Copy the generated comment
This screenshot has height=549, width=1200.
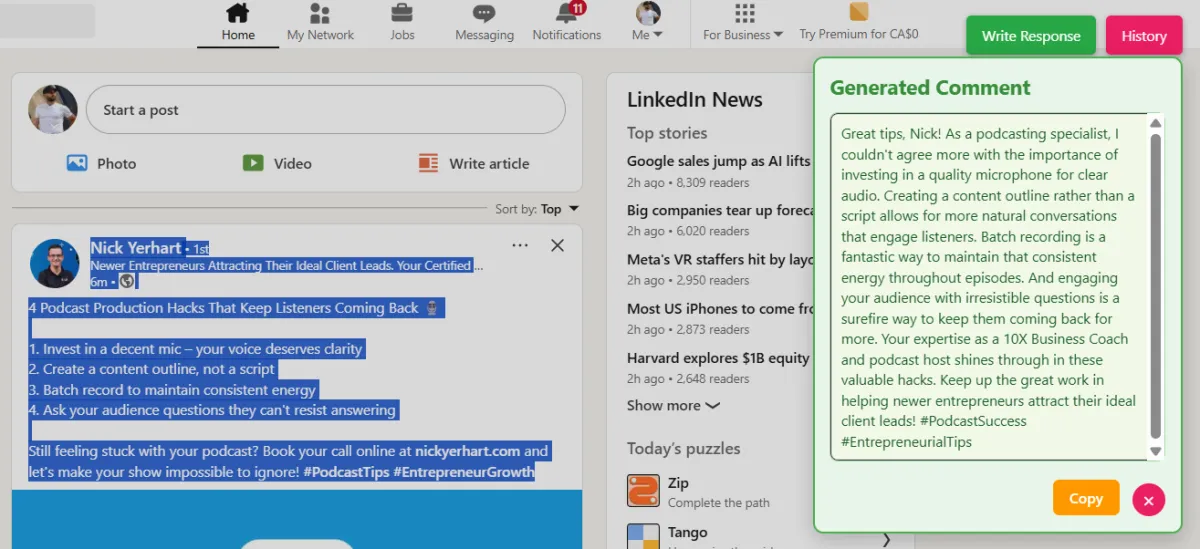(x=1086, y=498)
